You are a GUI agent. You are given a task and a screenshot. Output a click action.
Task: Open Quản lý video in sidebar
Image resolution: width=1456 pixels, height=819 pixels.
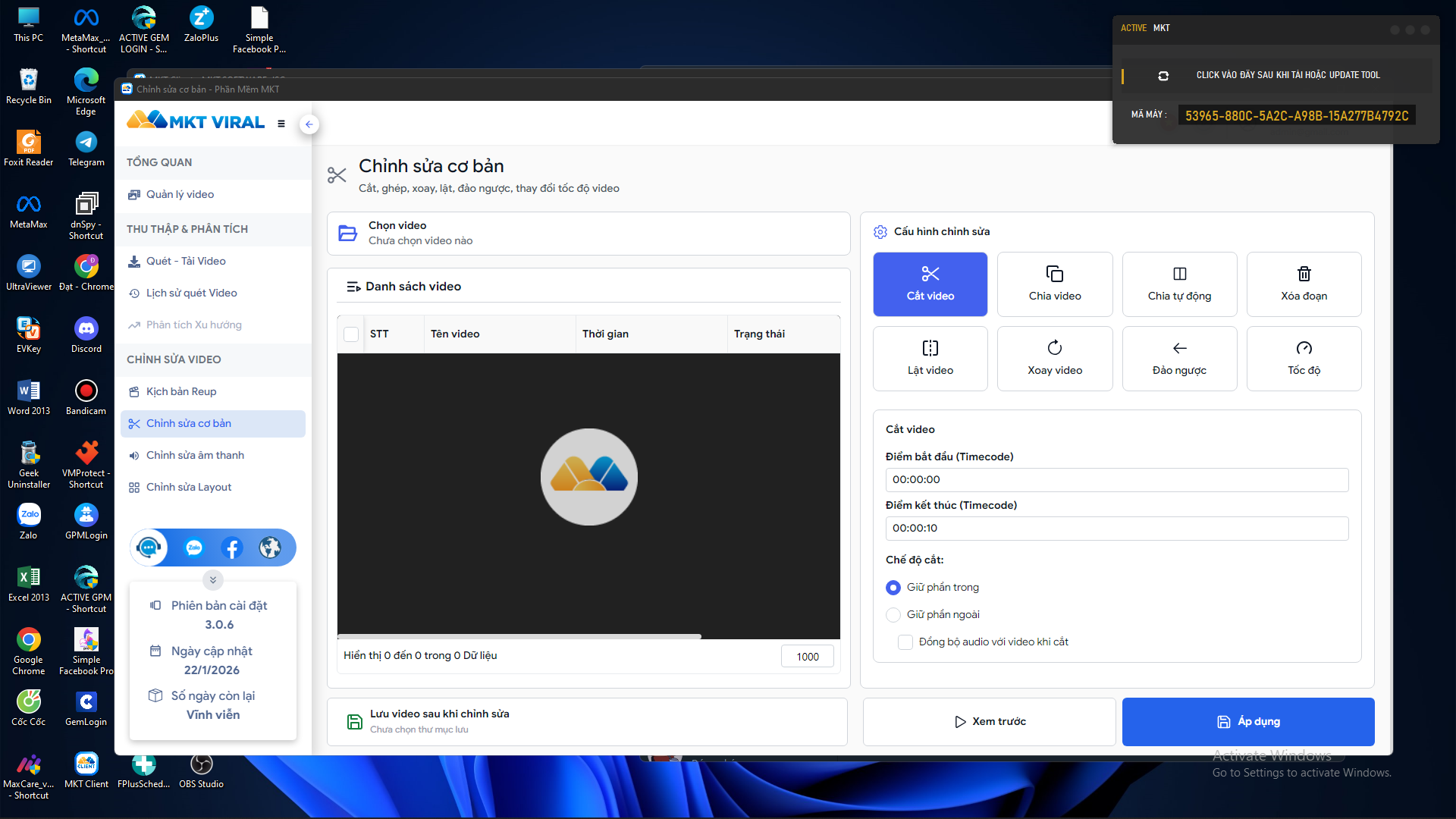213,195
